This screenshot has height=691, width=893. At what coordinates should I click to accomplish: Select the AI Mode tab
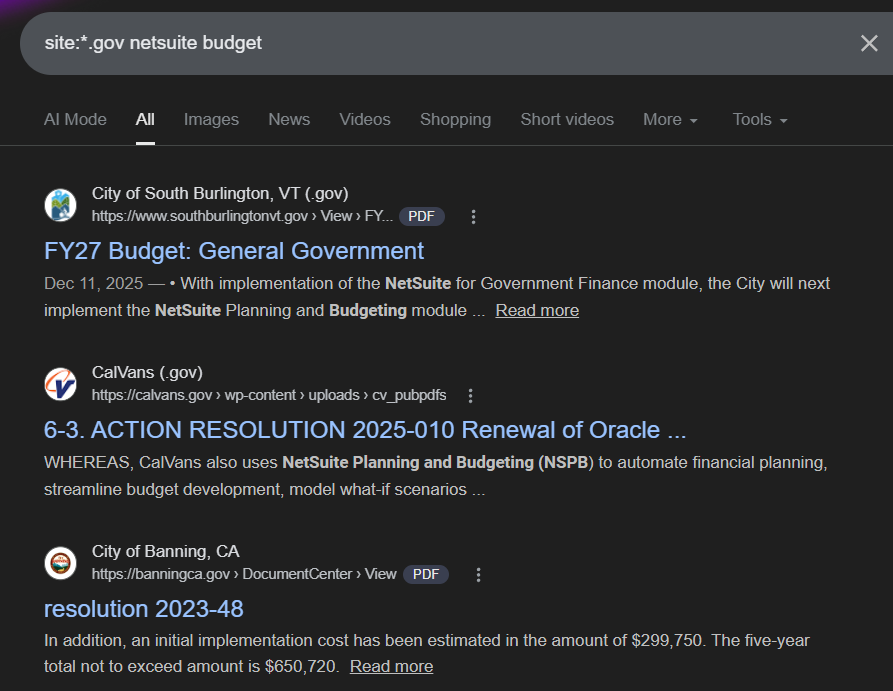tap(75, 119)
